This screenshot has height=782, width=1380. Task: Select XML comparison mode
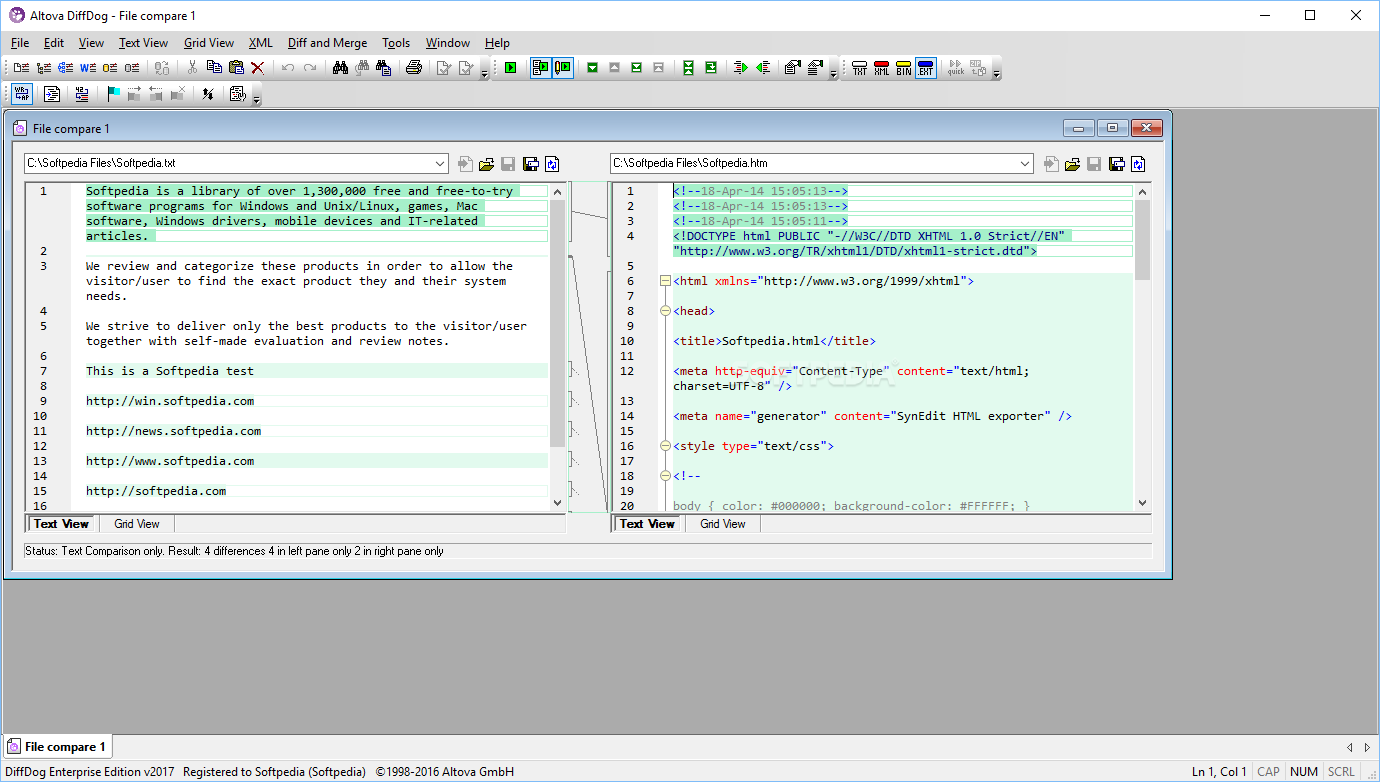pos(882,68)
